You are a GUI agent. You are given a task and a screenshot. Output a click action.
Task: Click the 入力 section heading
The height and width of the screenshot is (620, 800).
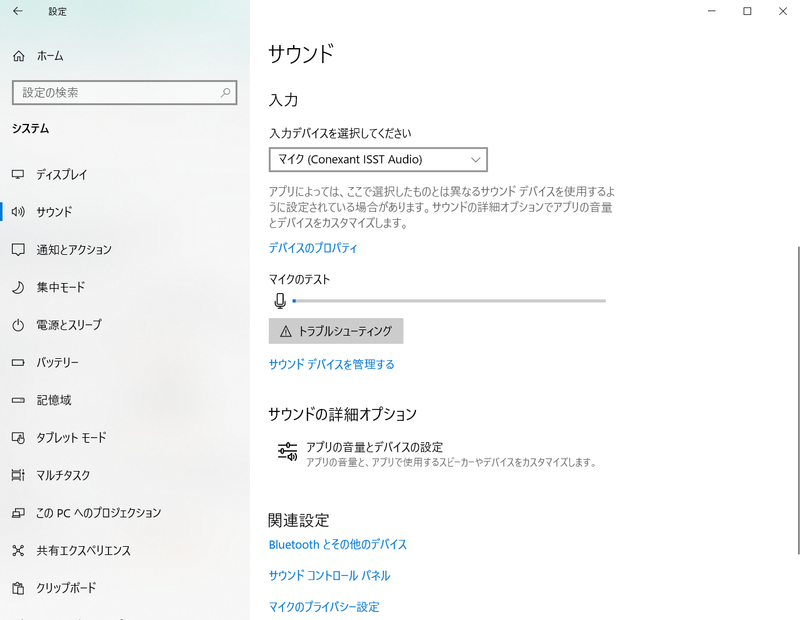click(283, 100)
